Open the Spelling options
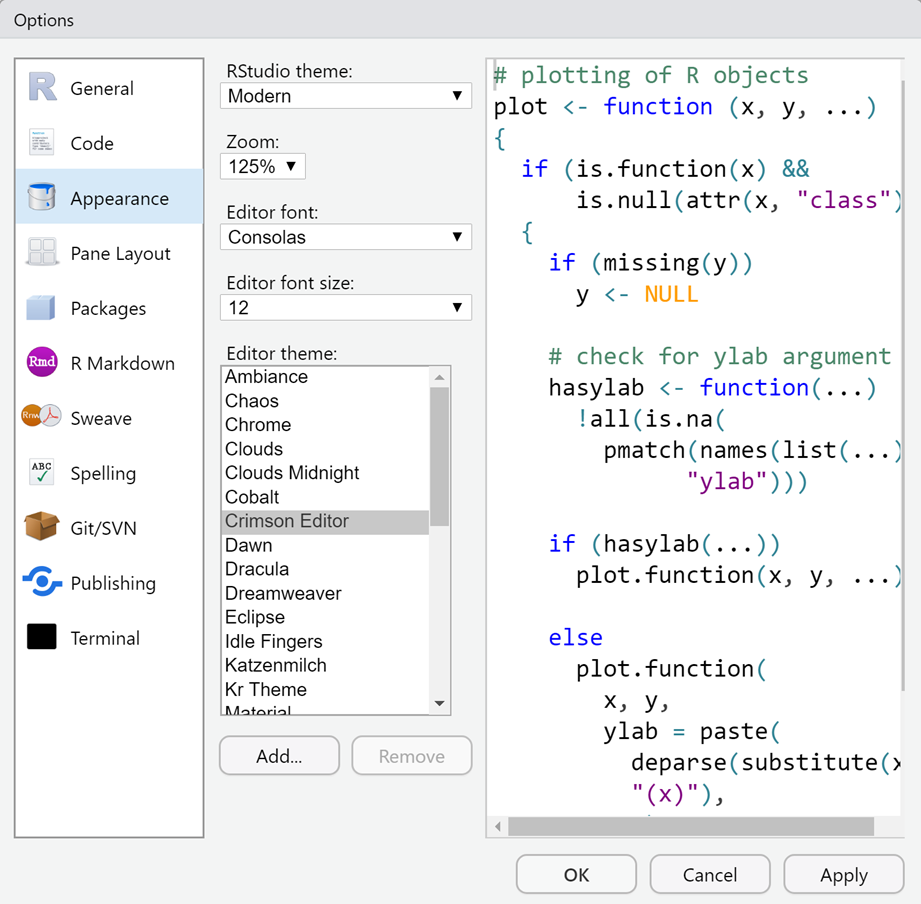The image size is (921, 904). pyautogui.click(x=109, y=473)
